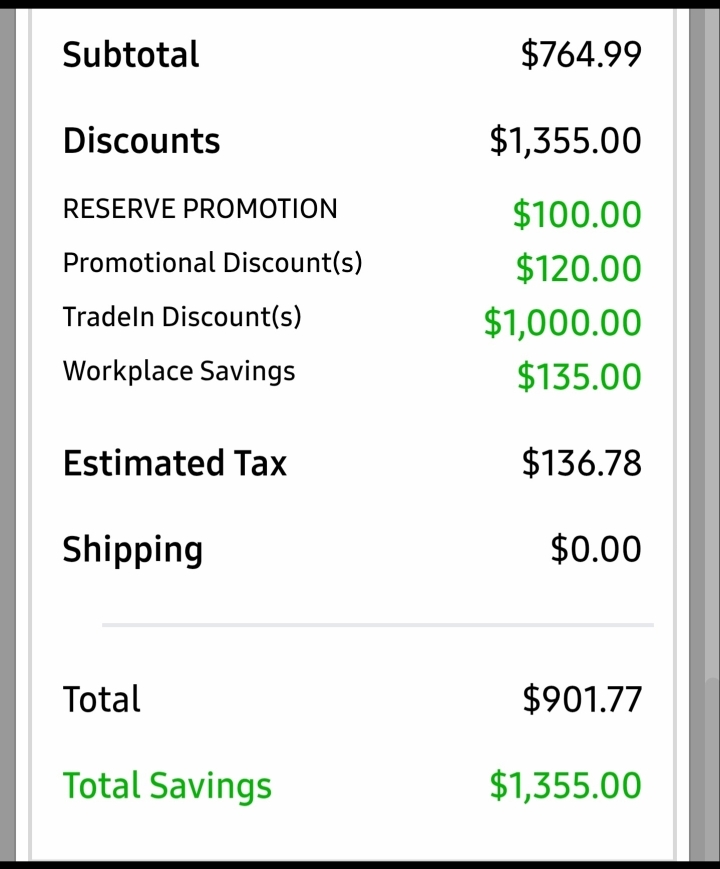
Task: Select the Promotional Discount(s) line
Action: (x=212, y=263)
